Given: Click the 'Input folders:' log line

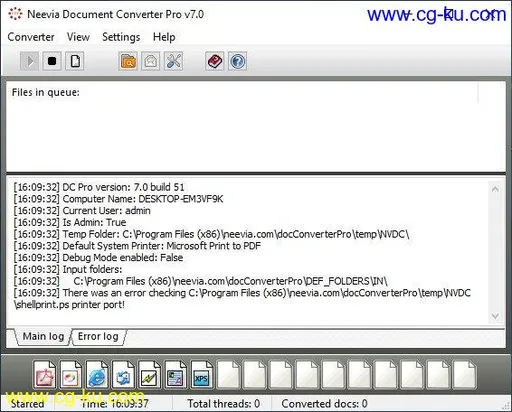Looking at the screenshot, I should [68, 269].
